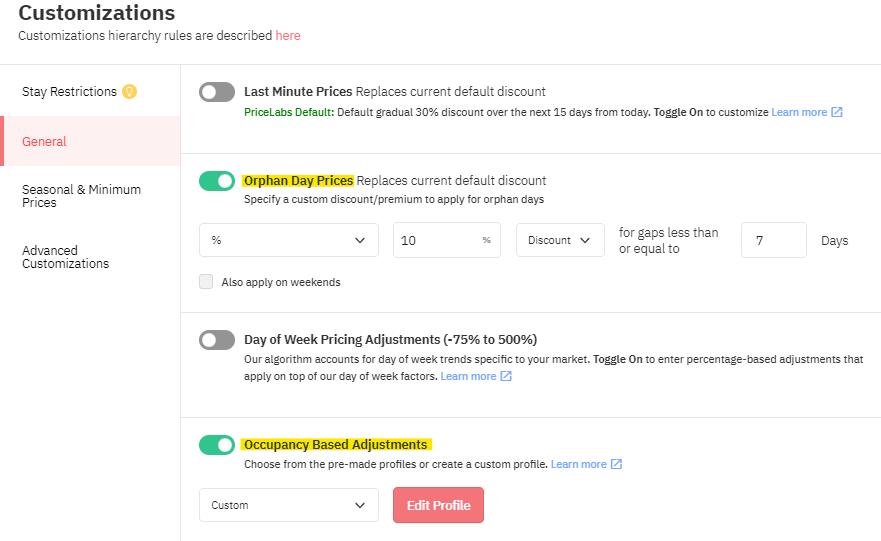
Task: Open the % unit type dropdown
Action: (289, 240)
